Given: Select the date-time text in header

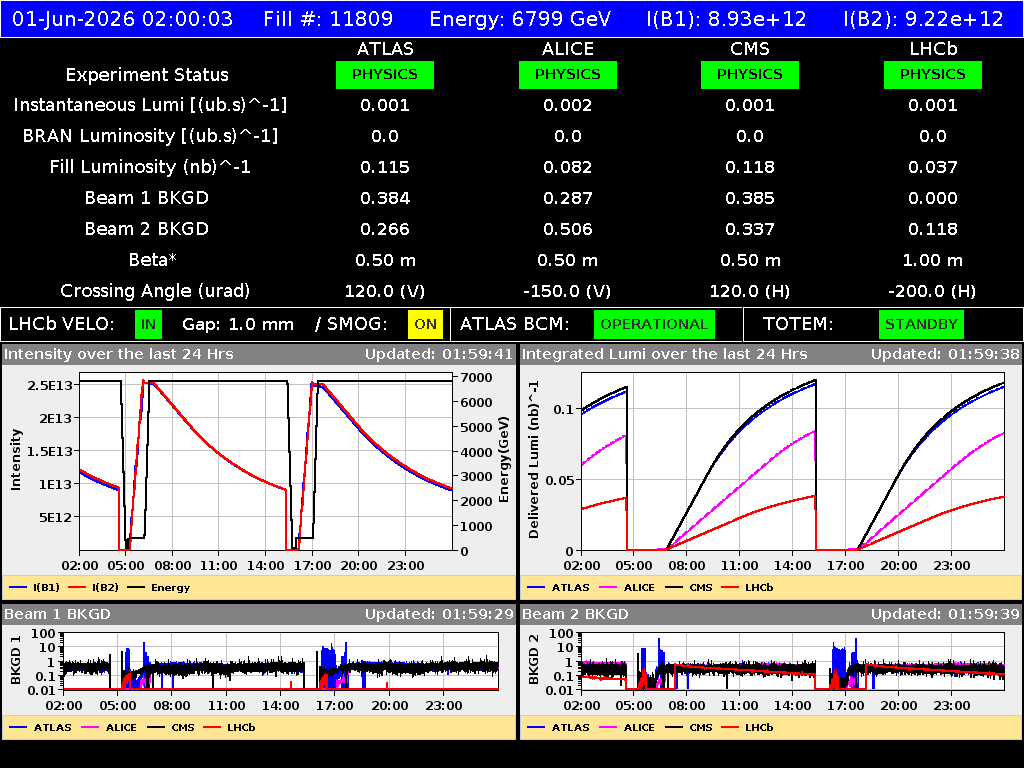Looking at the screenshot, I should 123,19.
